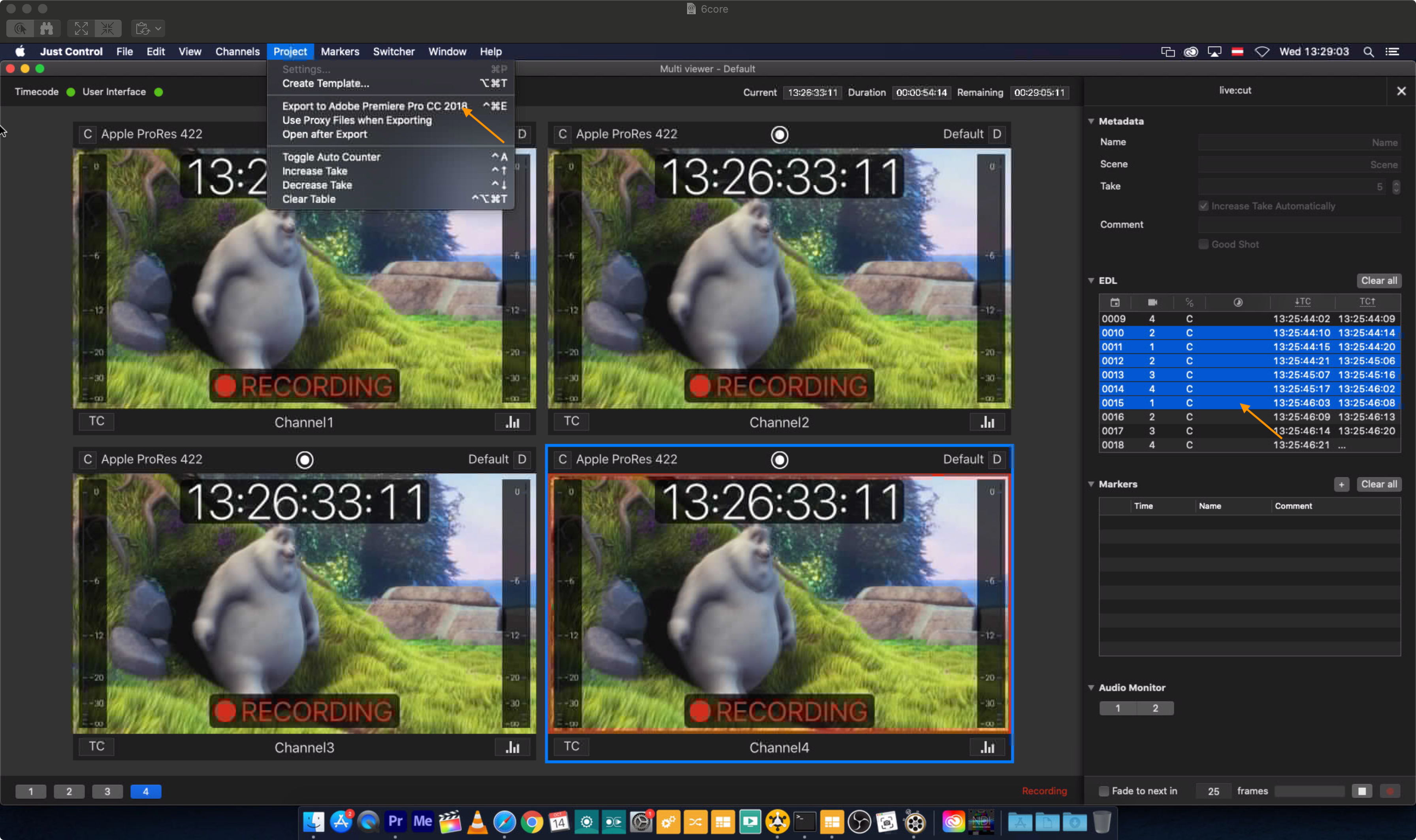Switch to camera 1 button at bottom
This screenshot has height=840, width=1416.
click(30, 791)
